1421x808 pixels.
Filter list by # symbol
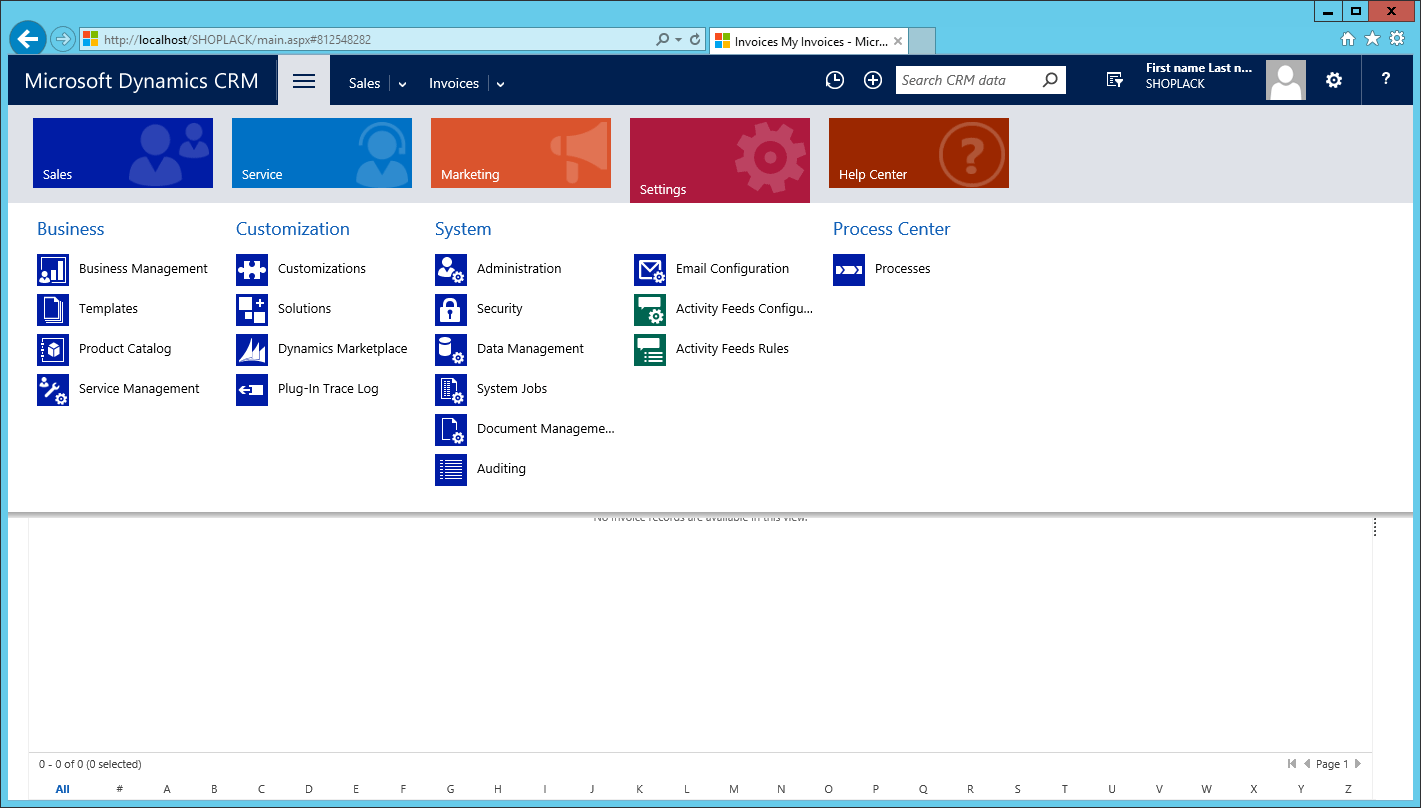point(120,789)
